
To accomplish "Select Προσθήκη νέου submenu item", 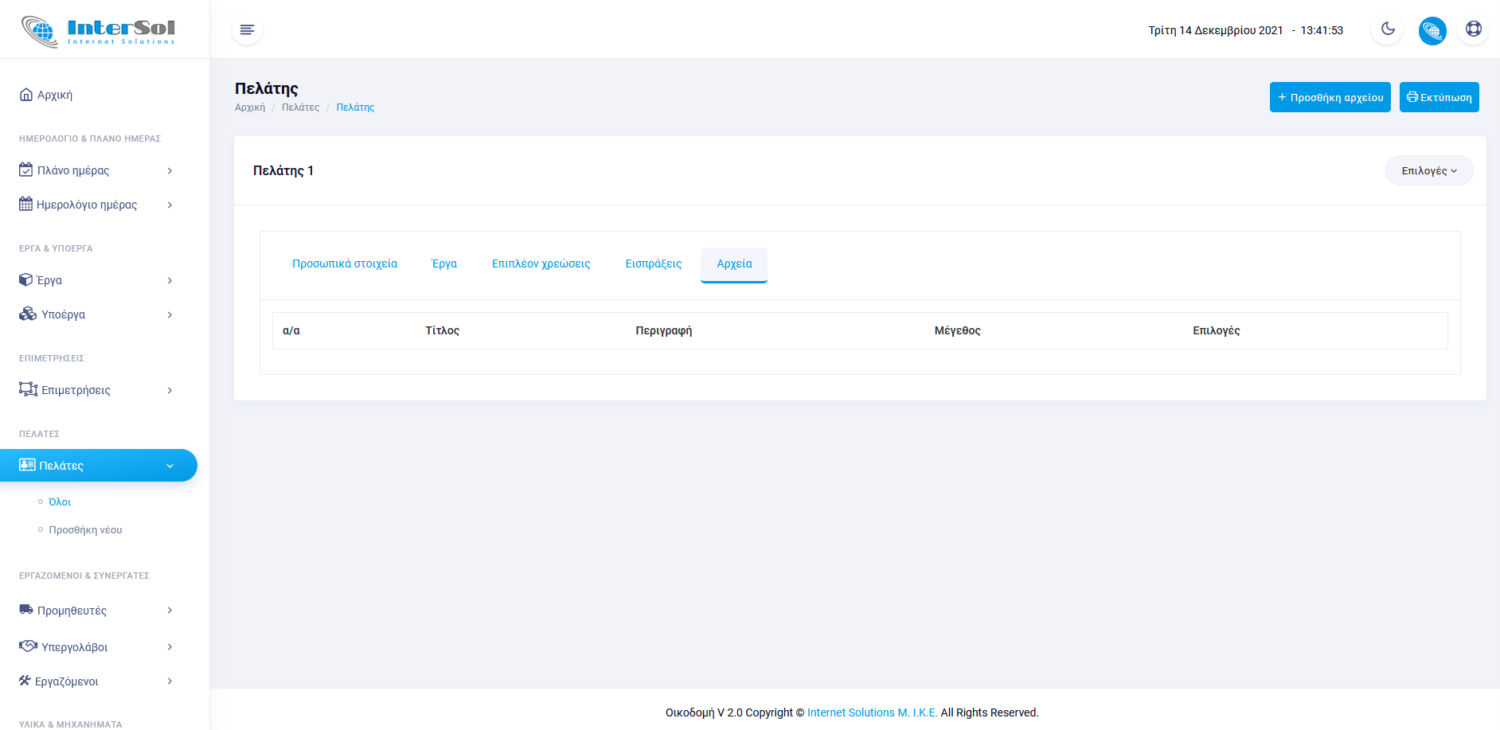I will point(85,530).
